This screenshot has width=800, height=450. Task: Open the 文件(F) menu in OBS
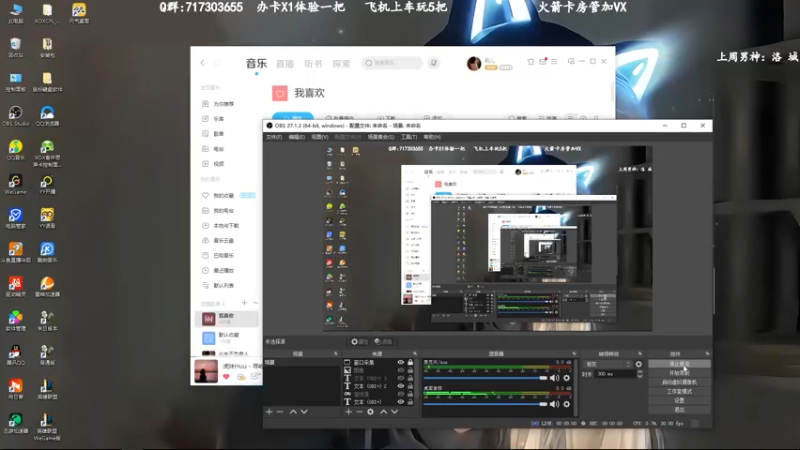pos(274,137)
